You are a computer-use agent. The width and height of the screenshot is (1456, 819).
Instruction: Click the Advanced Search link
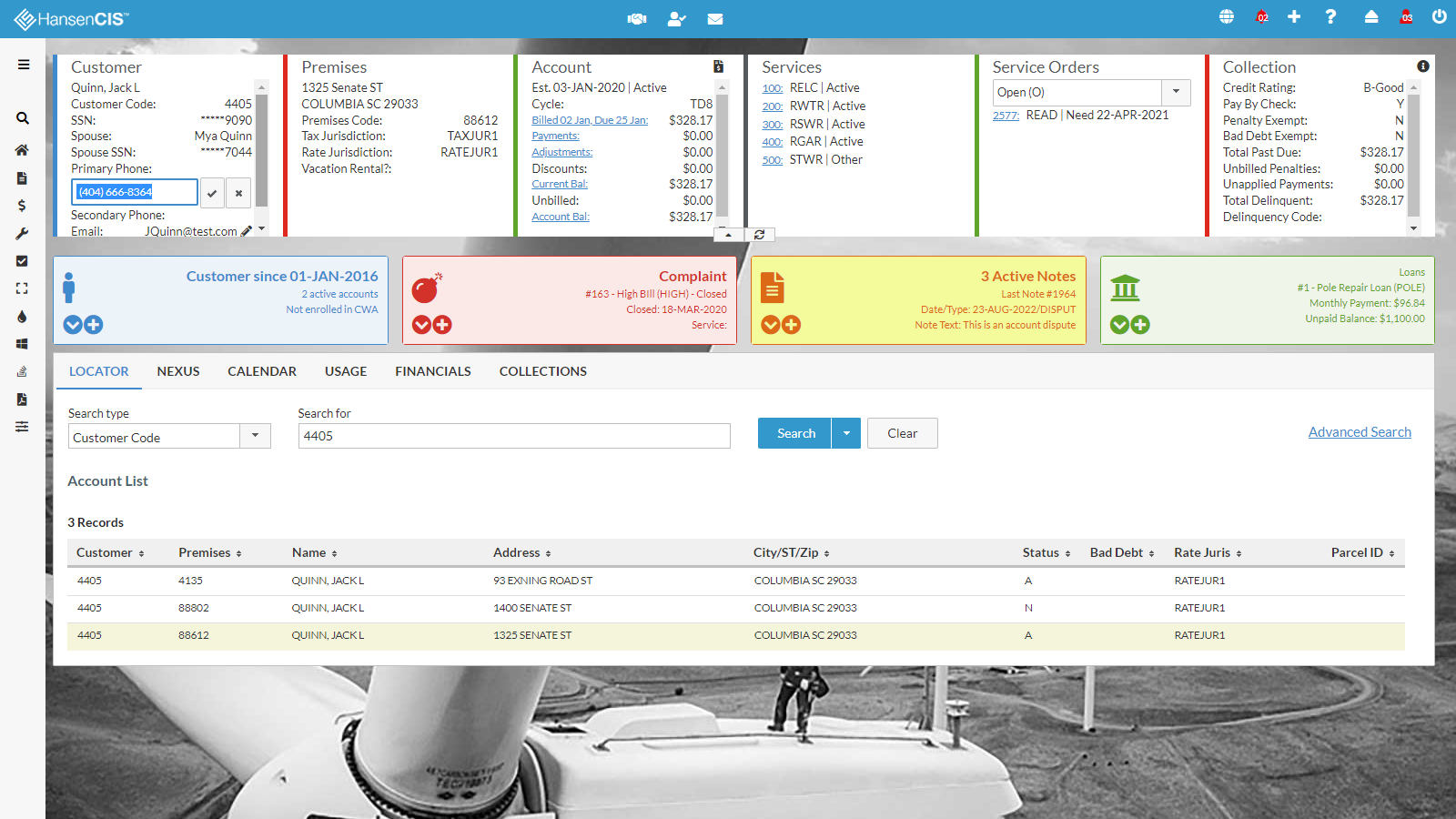pyautogui.click(x=1360, y=432)
